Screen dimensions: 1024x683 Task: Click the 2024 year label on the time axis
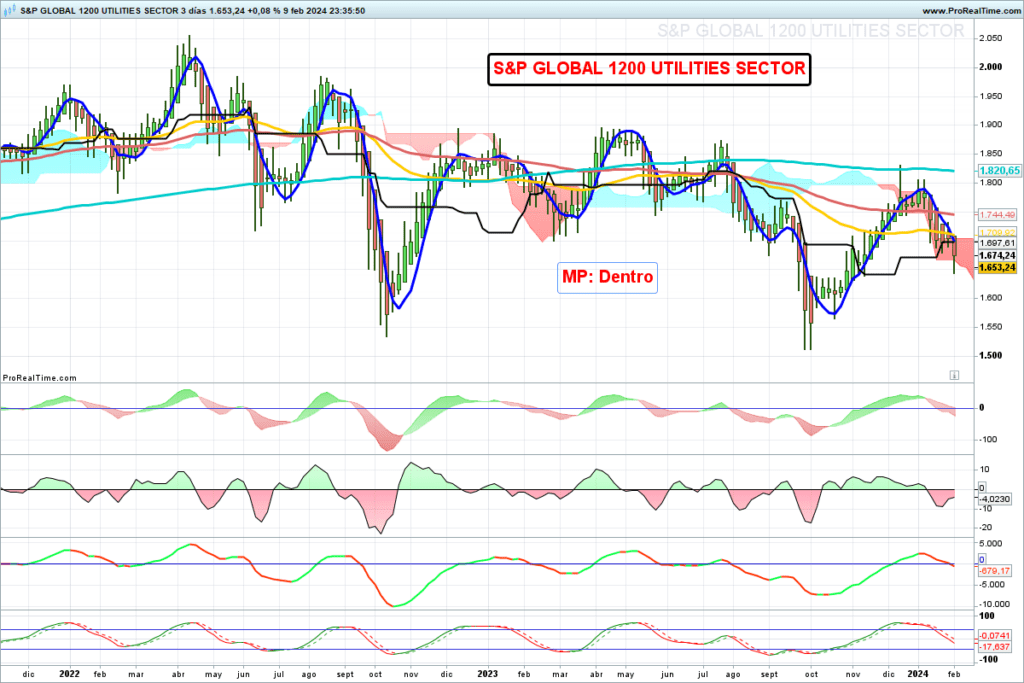coord(918,674)
